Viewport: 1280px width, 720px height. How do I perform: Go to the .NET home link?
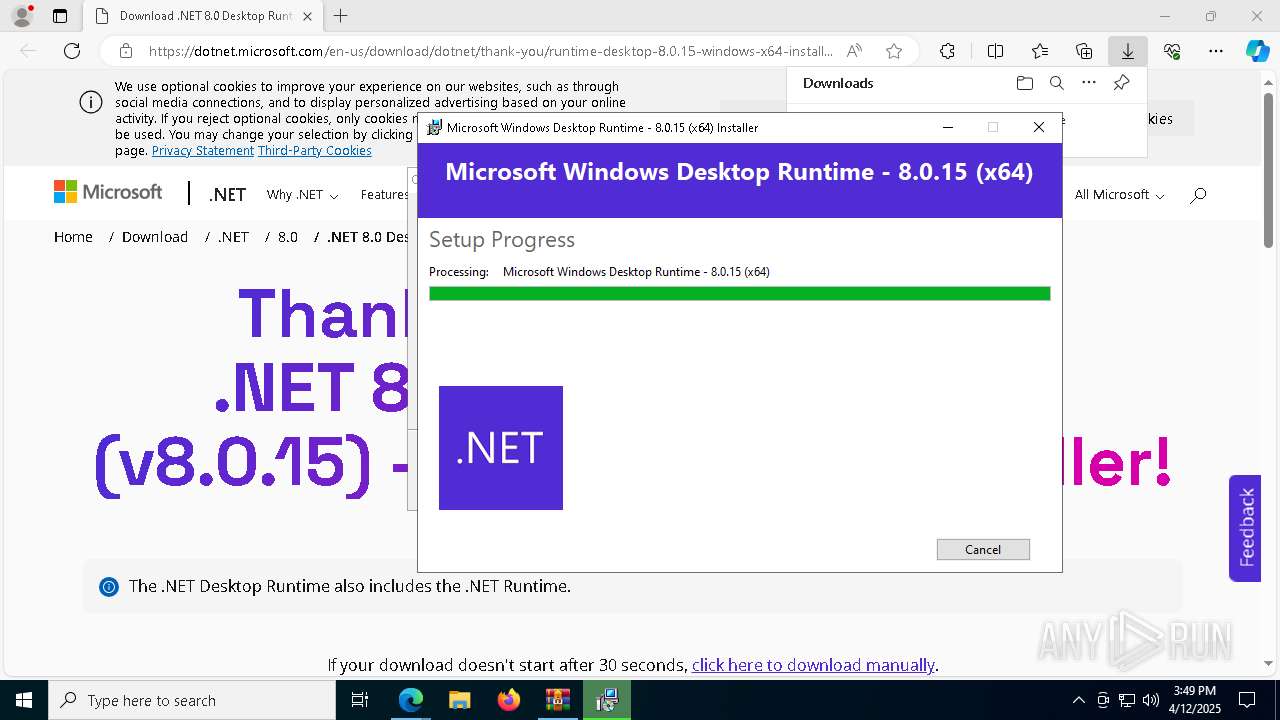coord(227,195)
